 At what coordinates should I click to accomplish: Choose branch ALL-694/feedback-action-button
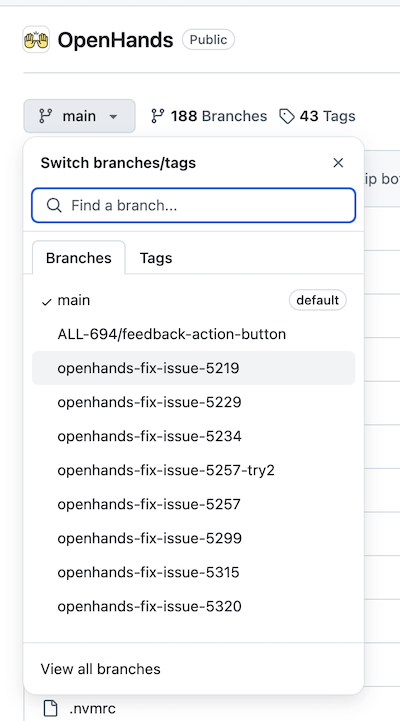coord(194,334)
